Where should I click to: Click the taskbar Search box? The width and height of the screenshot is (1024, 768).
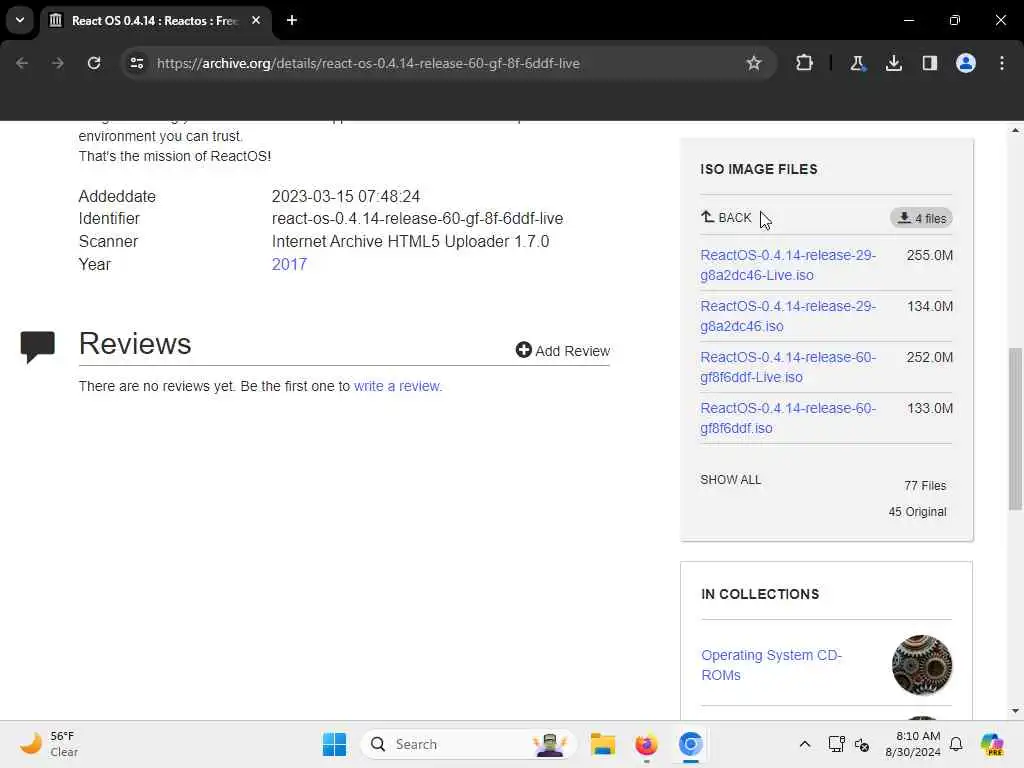click(468, 744)
